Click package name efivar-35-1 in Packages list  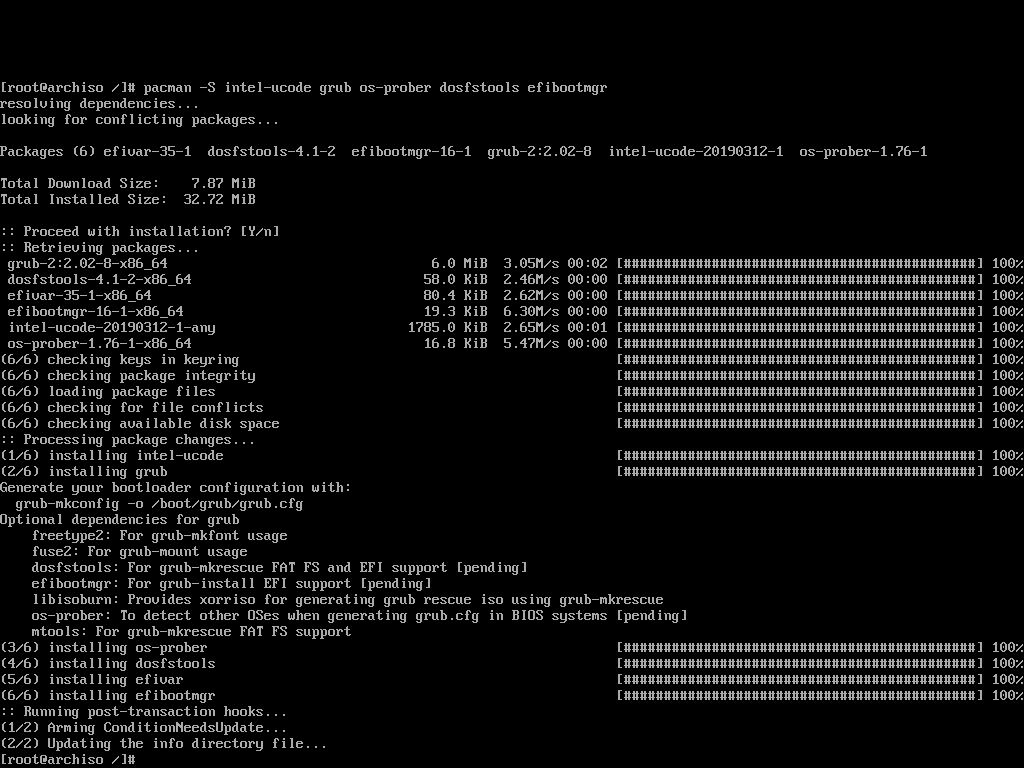tap(147, 152)
